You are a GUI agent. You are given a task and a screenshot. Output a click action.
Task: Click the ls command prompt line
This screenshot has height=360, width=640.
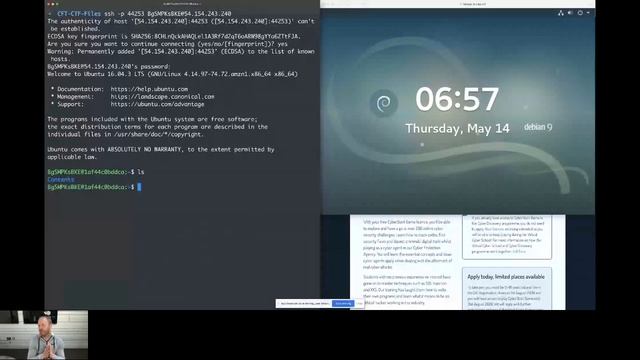point(96,172)
